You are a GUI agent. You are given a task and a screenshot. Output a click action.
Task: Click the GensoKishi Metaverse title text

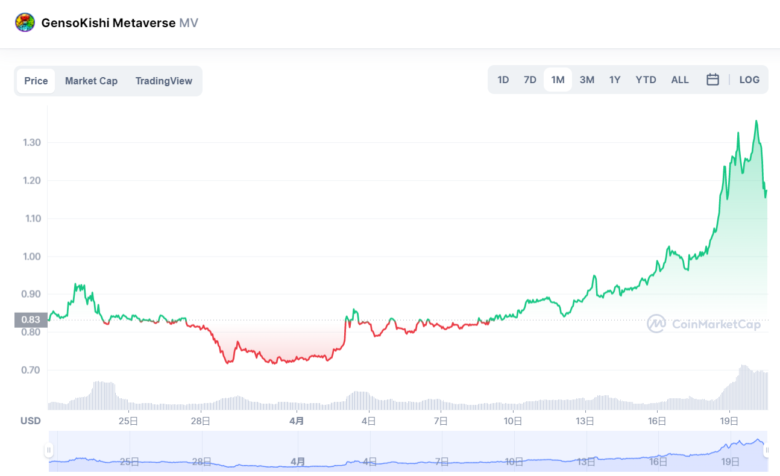(108, 23)
